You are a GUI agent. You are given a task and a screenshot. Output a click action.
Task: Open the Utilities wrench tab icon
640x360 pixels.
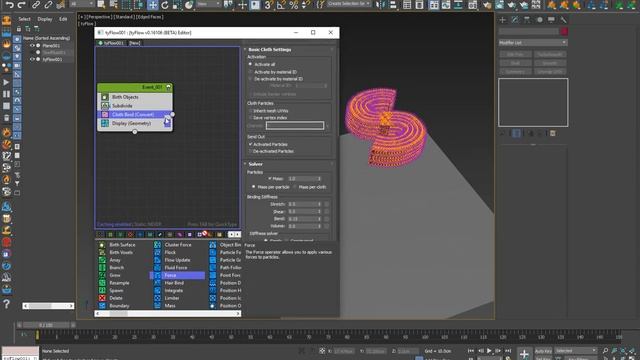click(x=563, y=20)
